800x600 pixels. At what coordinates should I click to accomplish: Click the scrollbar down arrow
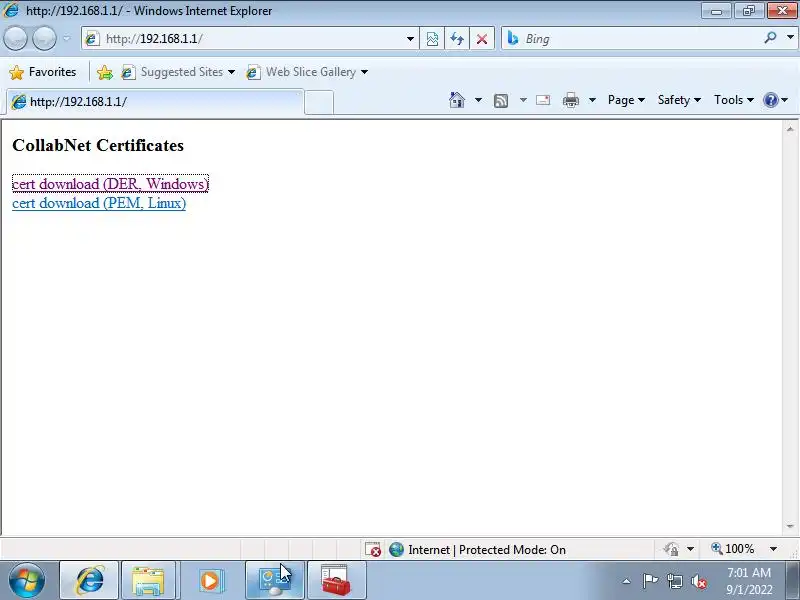(x=790, y=526)
